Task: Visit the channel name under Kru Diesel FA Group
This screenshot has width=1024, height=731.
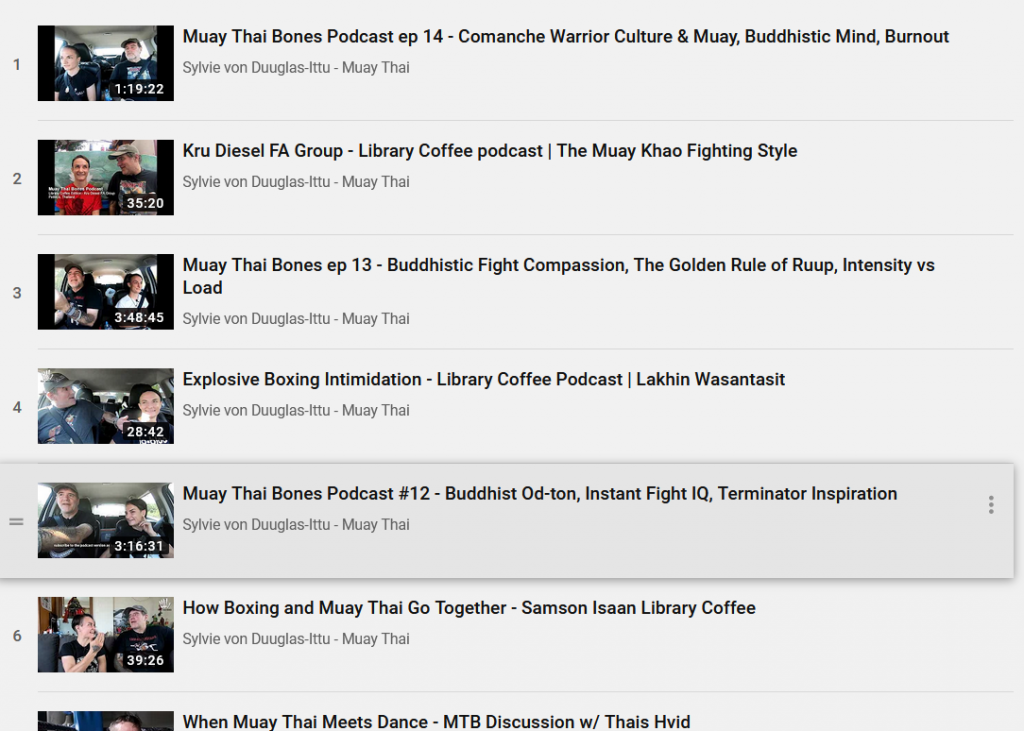Action: [x=296, y=182]
